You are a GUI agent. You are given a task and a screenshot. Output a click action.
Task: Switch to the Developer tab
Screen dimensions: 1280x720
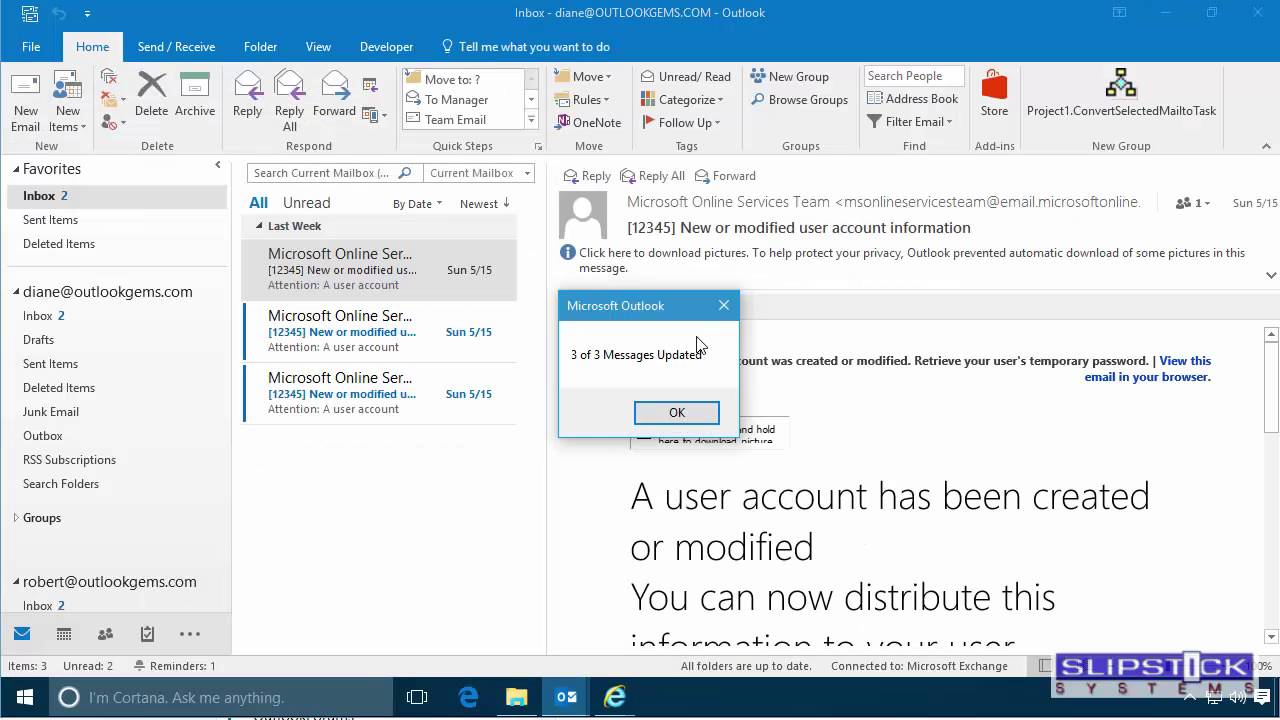[x=386, y=46]
